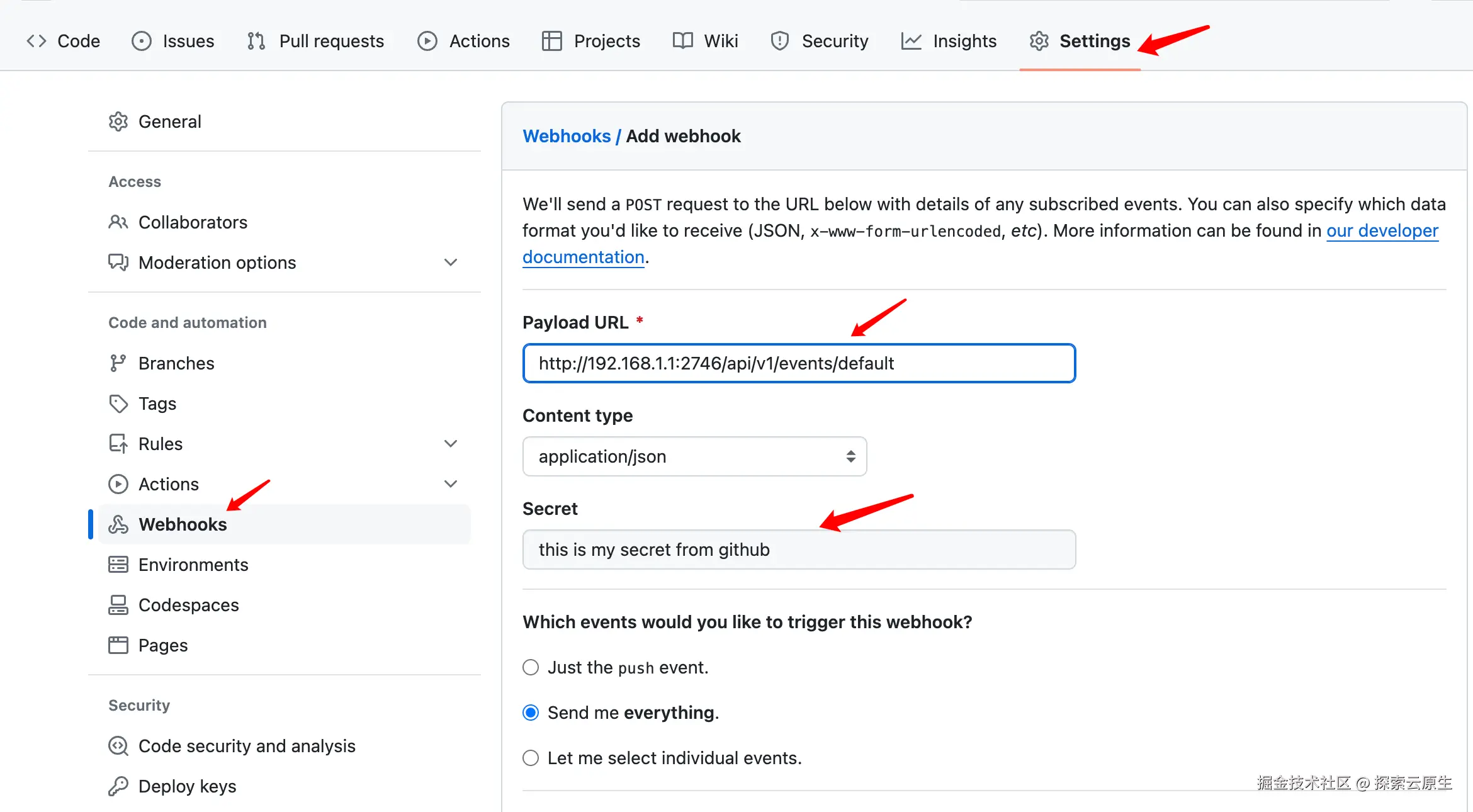Viewport: 1473px width, 812px height.
Task: Click the Insights graph icon
Action: [912, 40]
